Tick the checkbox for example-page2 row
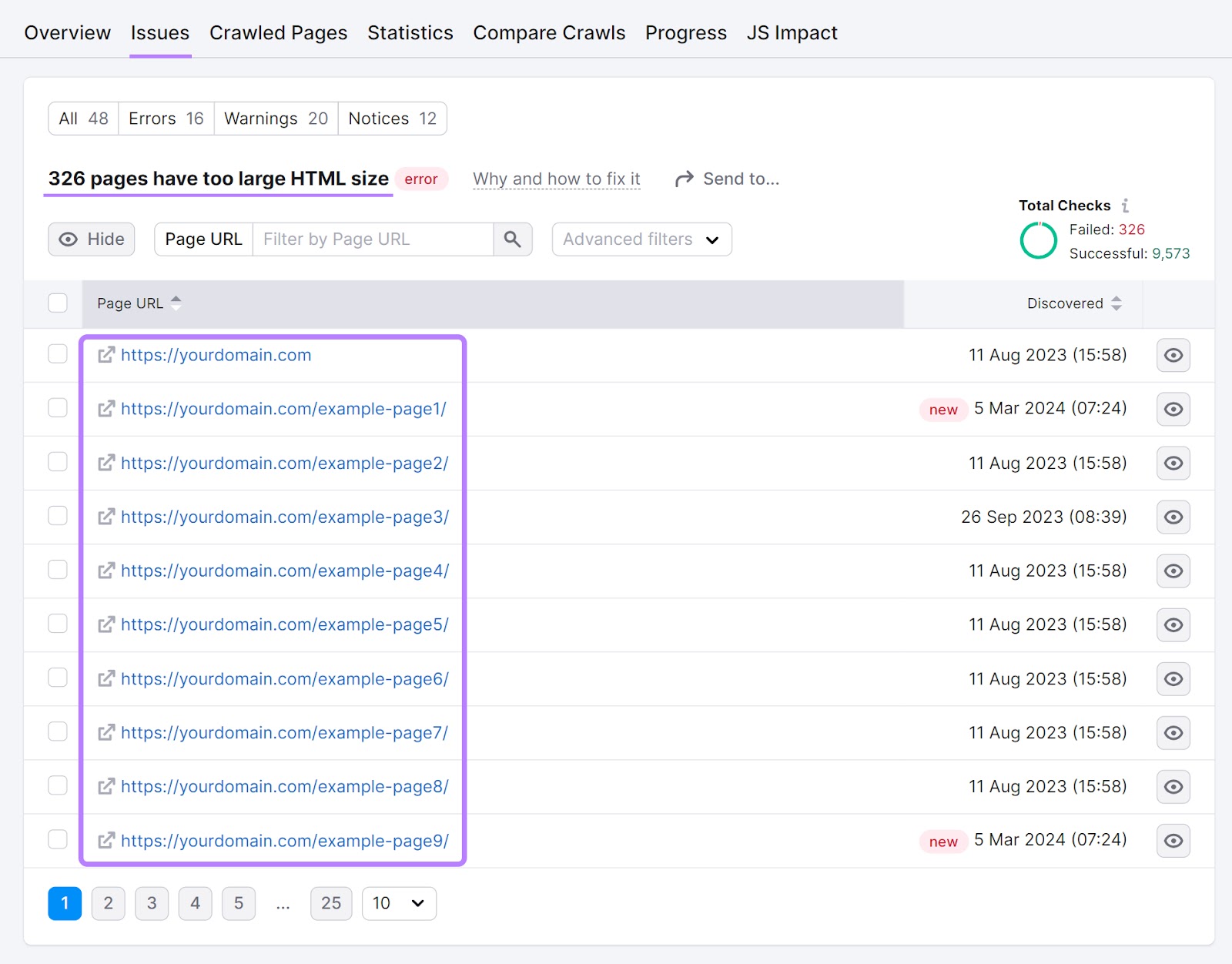The width and height of the screenshot is (1232, 964). pyautogui.click(x=58, y=462)
